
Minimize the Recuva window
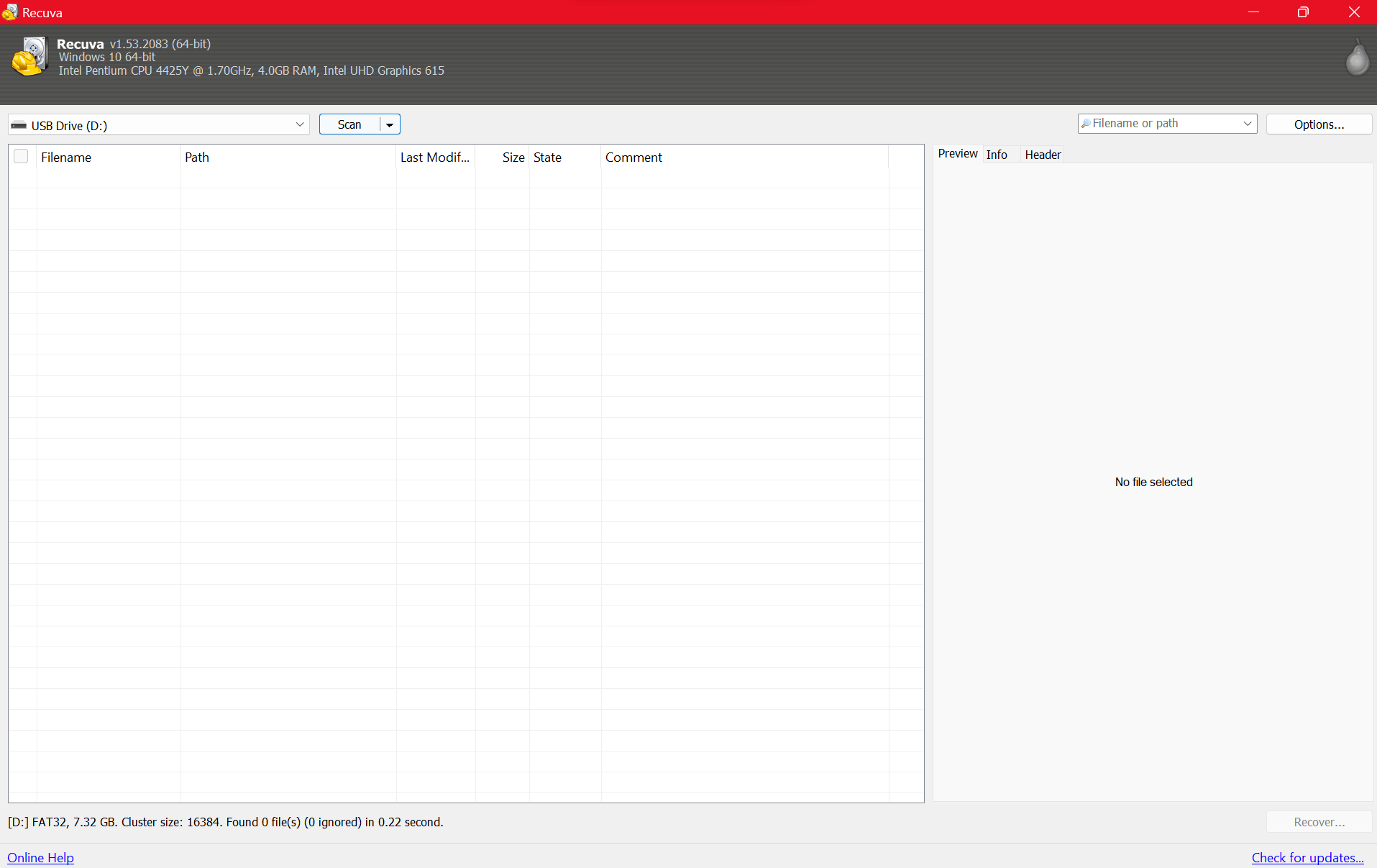click(1253, 12)
